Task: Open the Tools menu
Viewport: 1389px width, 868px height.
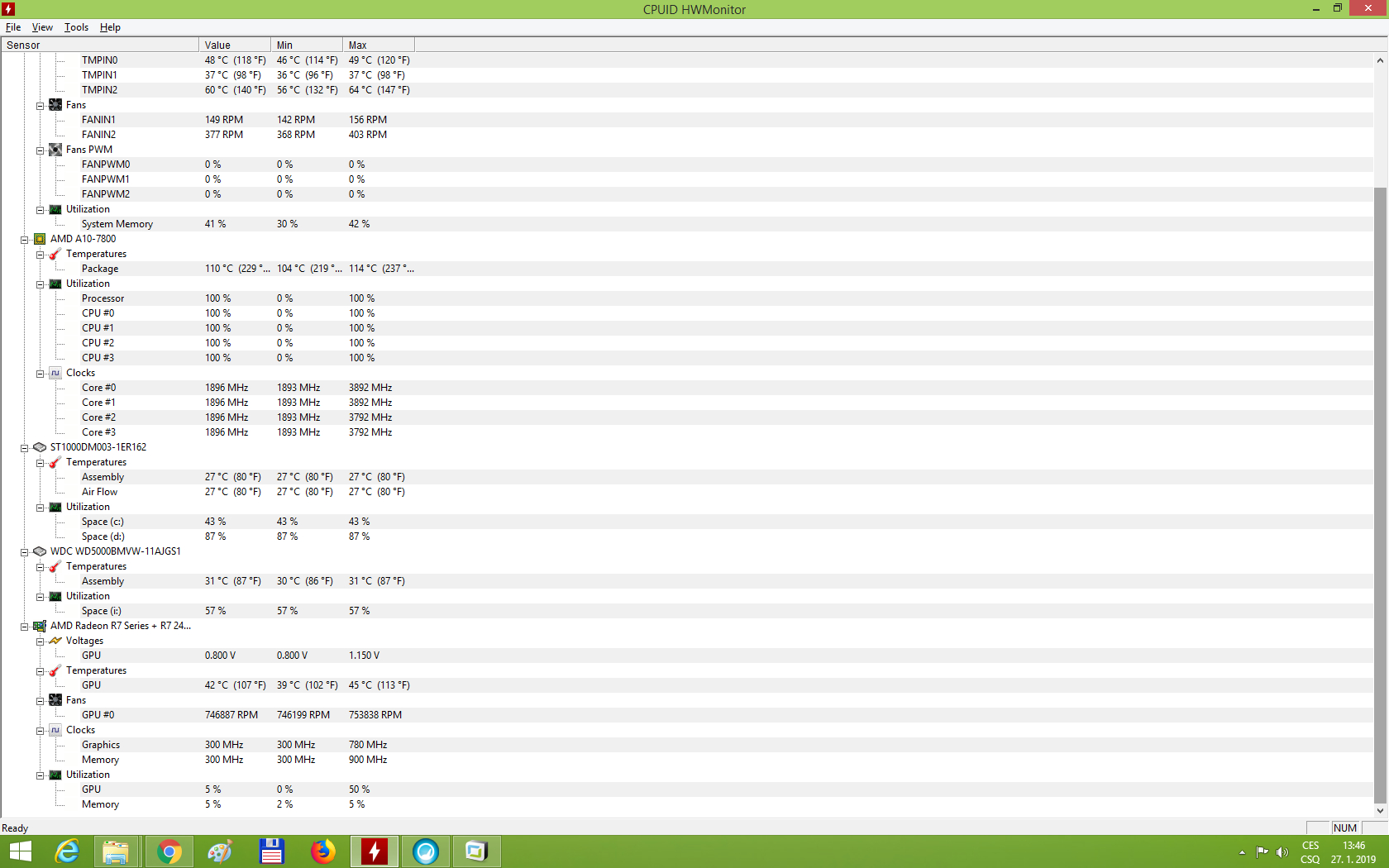Action: [76, 27]
